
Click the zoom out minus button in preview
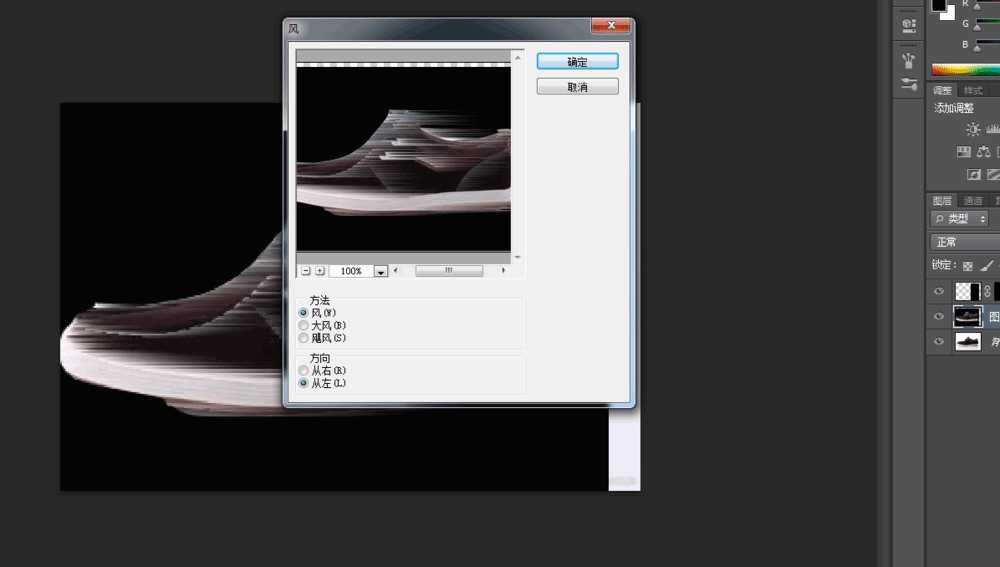[x=305, y=271]
